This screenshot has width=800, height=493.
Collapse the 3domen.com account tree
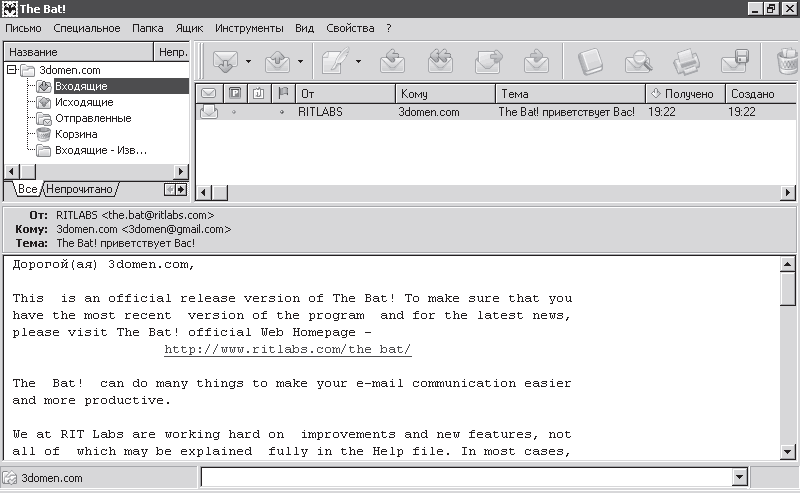tap(11, 71)
